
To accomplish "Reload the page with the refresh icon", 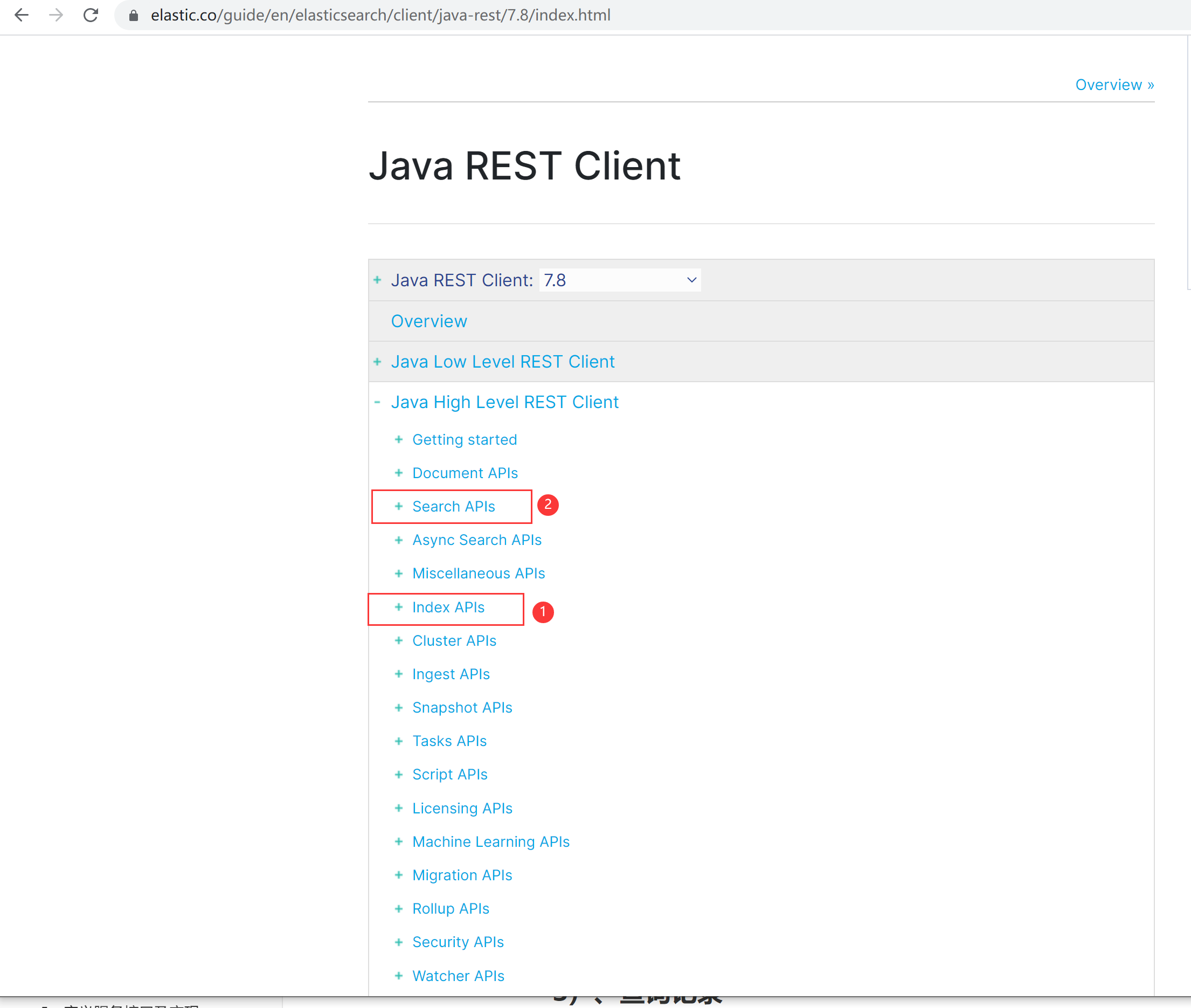I will [x=91, y=15].
